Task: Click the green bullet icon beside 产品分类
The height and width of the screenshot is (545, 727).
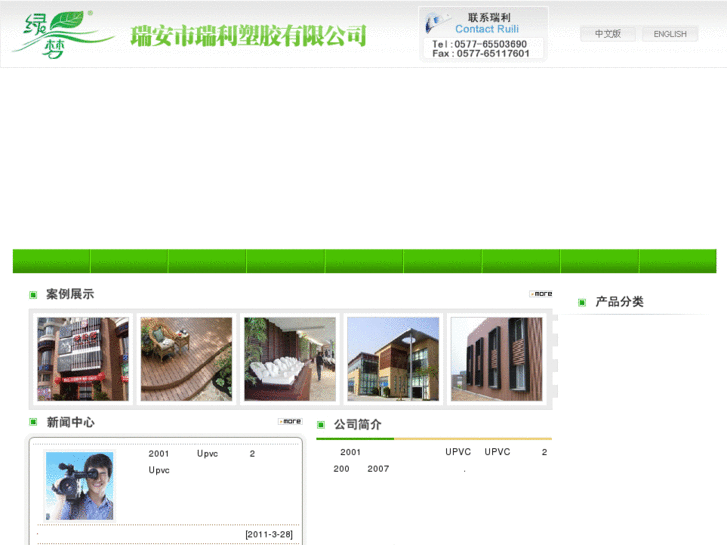Action: click(x=582, y=302)
